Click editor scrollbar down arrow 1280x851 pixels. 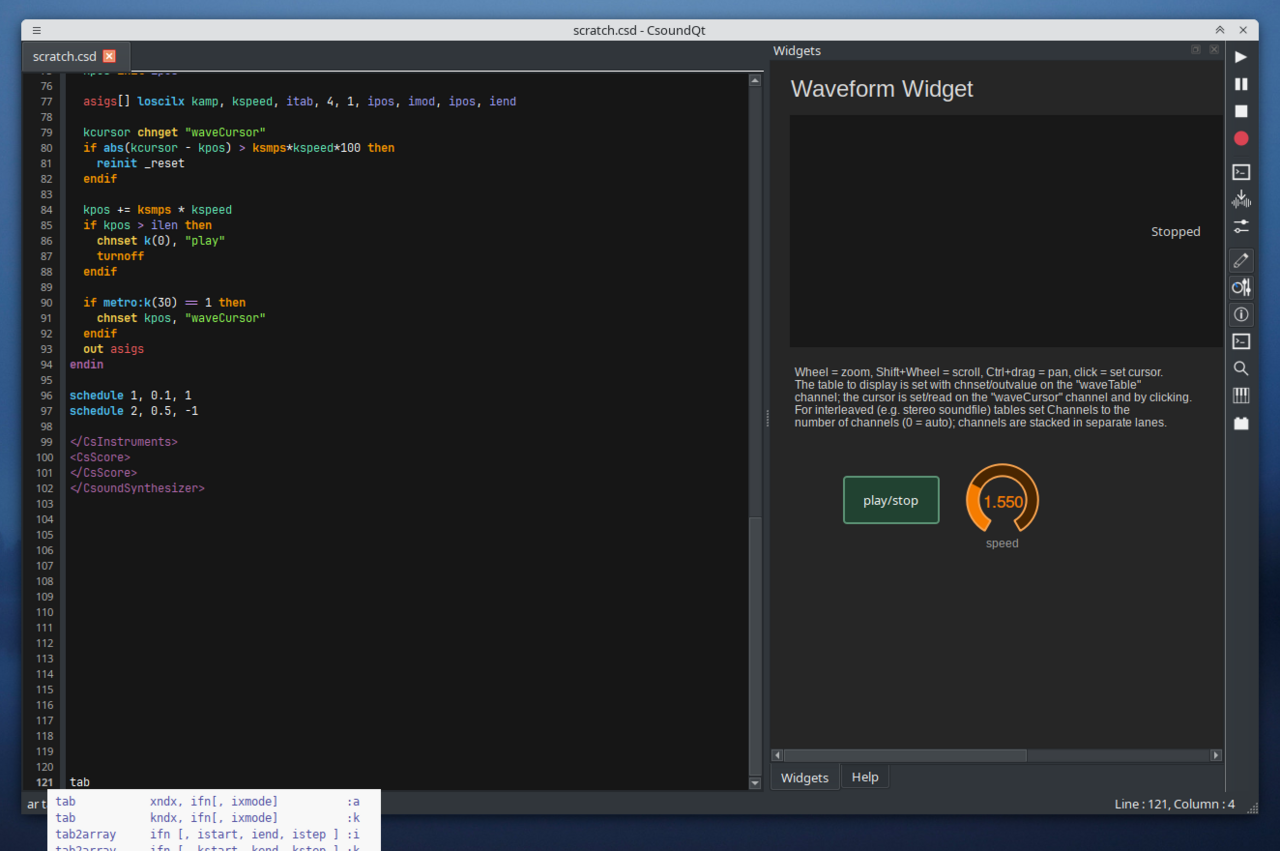pos(755,783)
